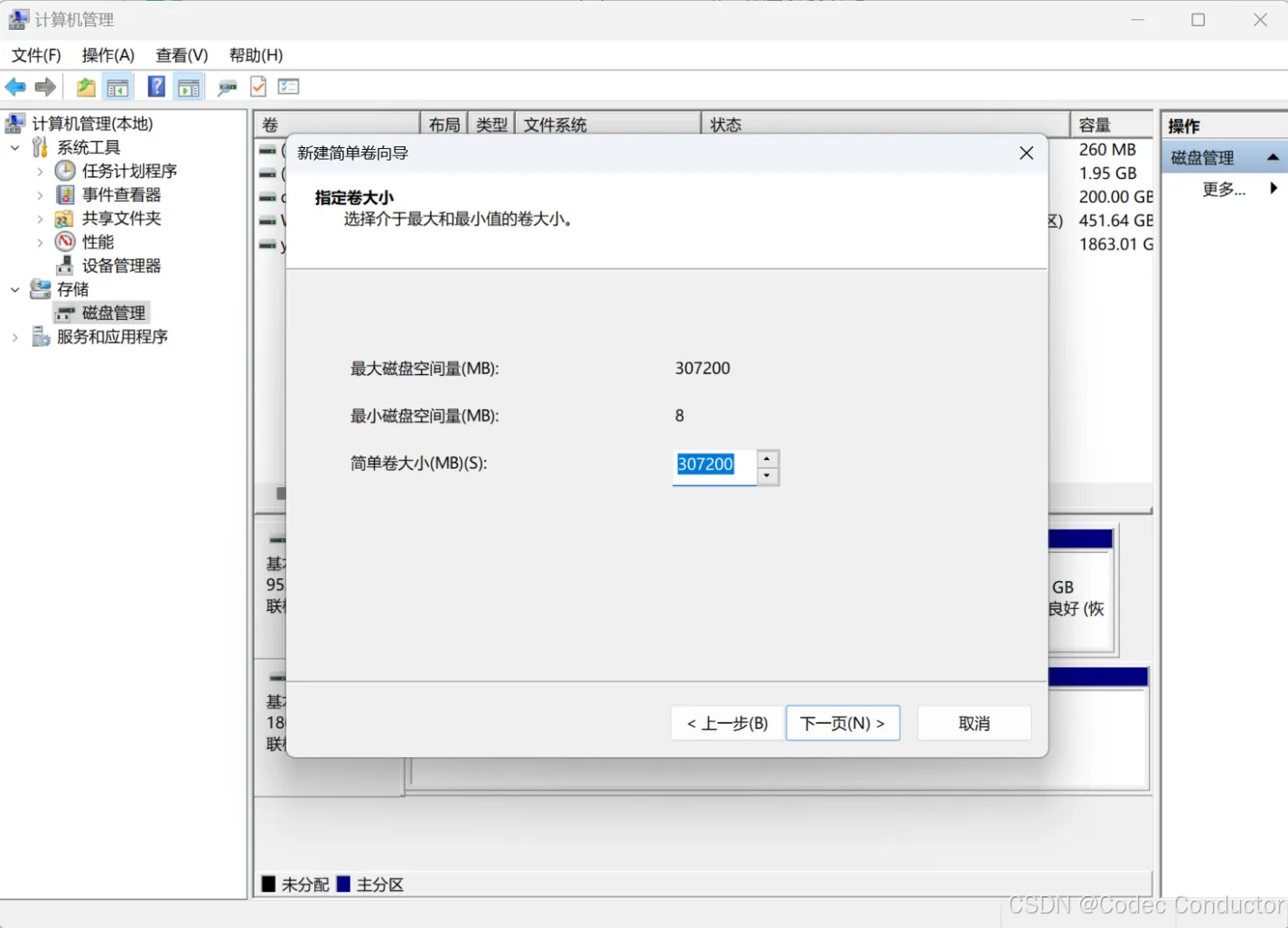This screenshot has width=1288, height=928.
Task: Collapse the 存储 tree node
Action: coord(14,289)
